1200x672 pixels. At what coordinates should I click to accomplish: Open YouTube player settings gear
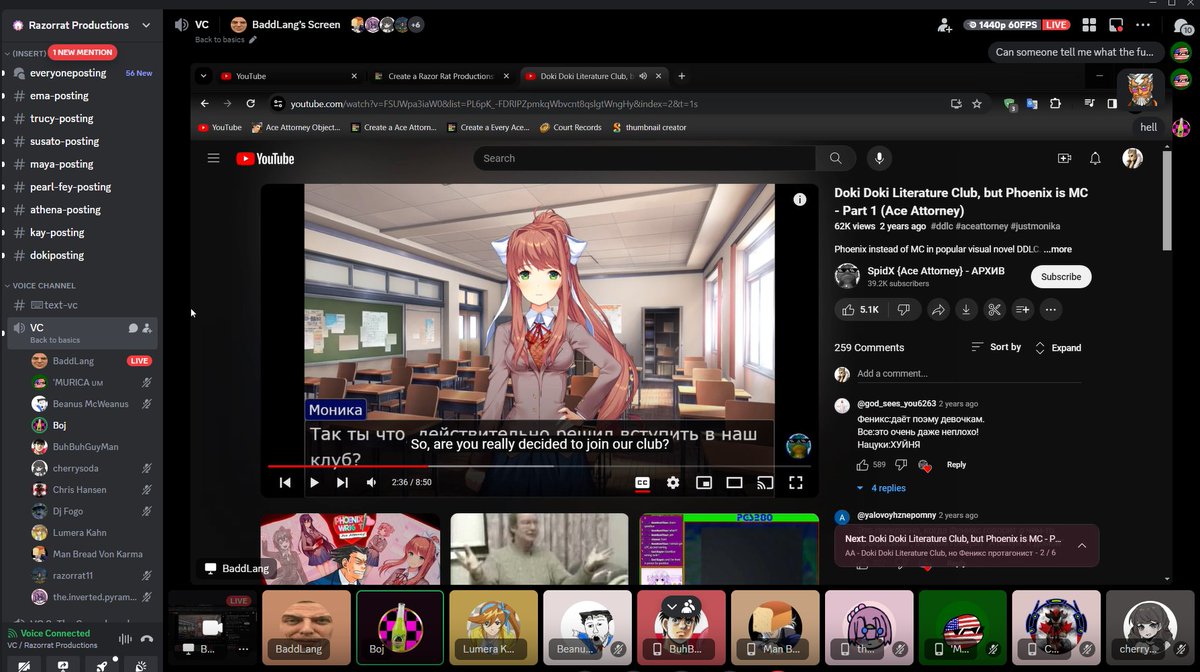click(673, 483)
